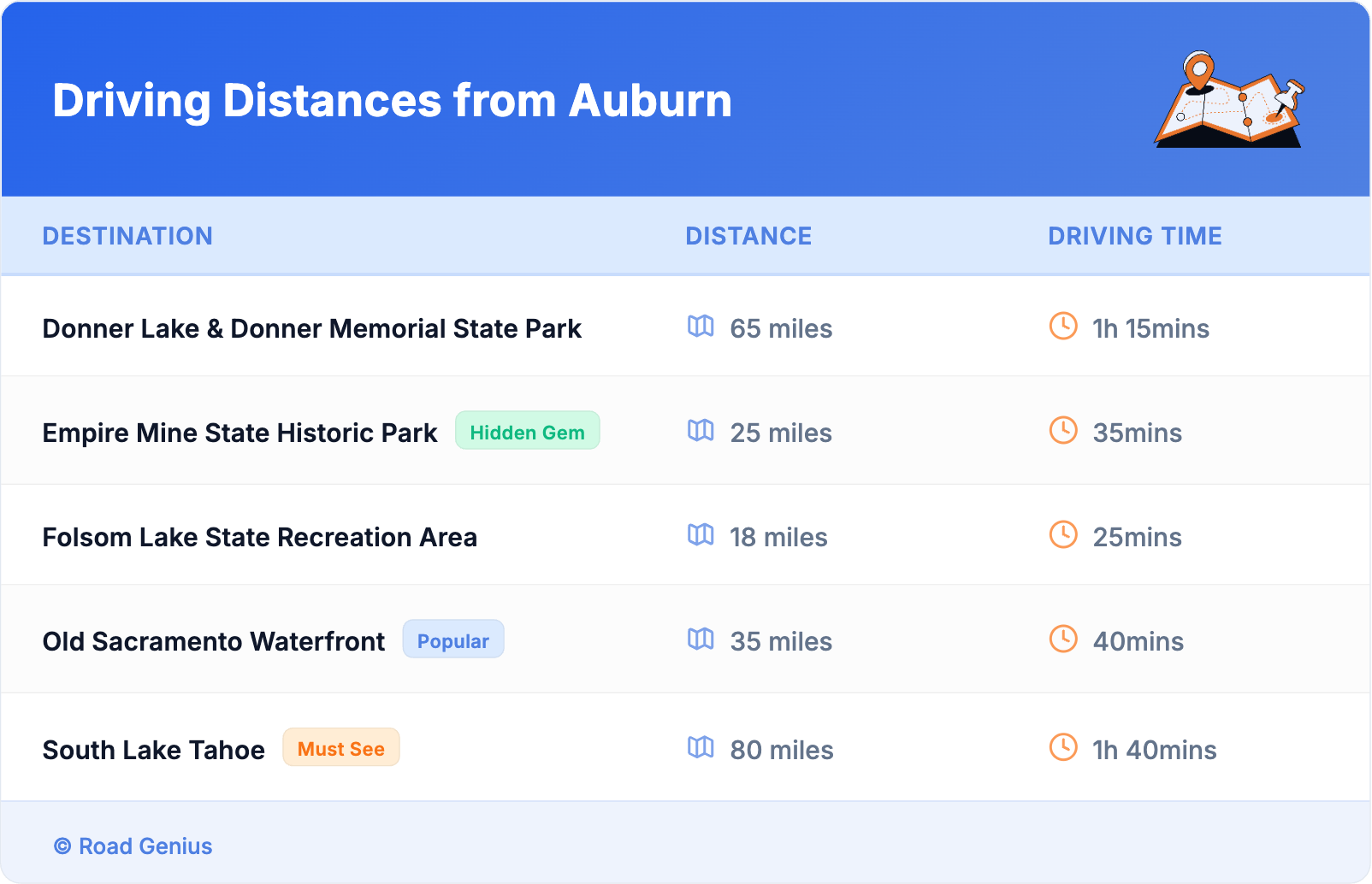Click the clock icon beside 1h 40mins
The height and width of the screenshot is (884, 1372).
tap(1063, 748)
